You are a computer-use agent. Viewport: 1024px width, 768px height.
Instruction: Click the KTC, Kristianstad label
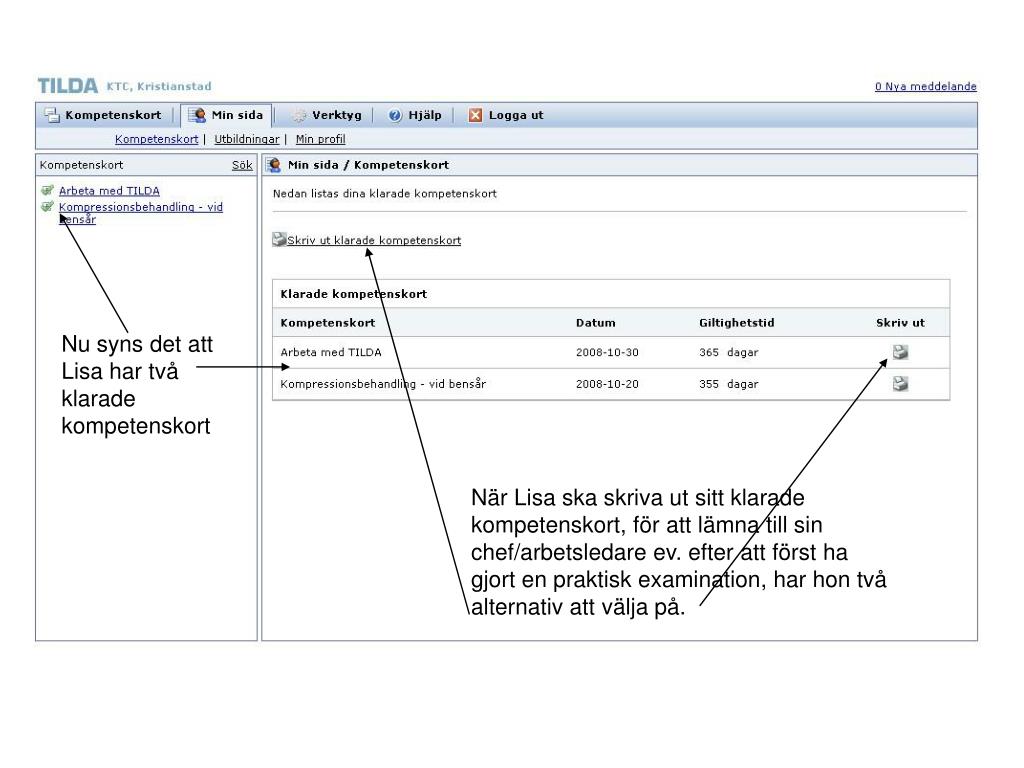(159, 86)
